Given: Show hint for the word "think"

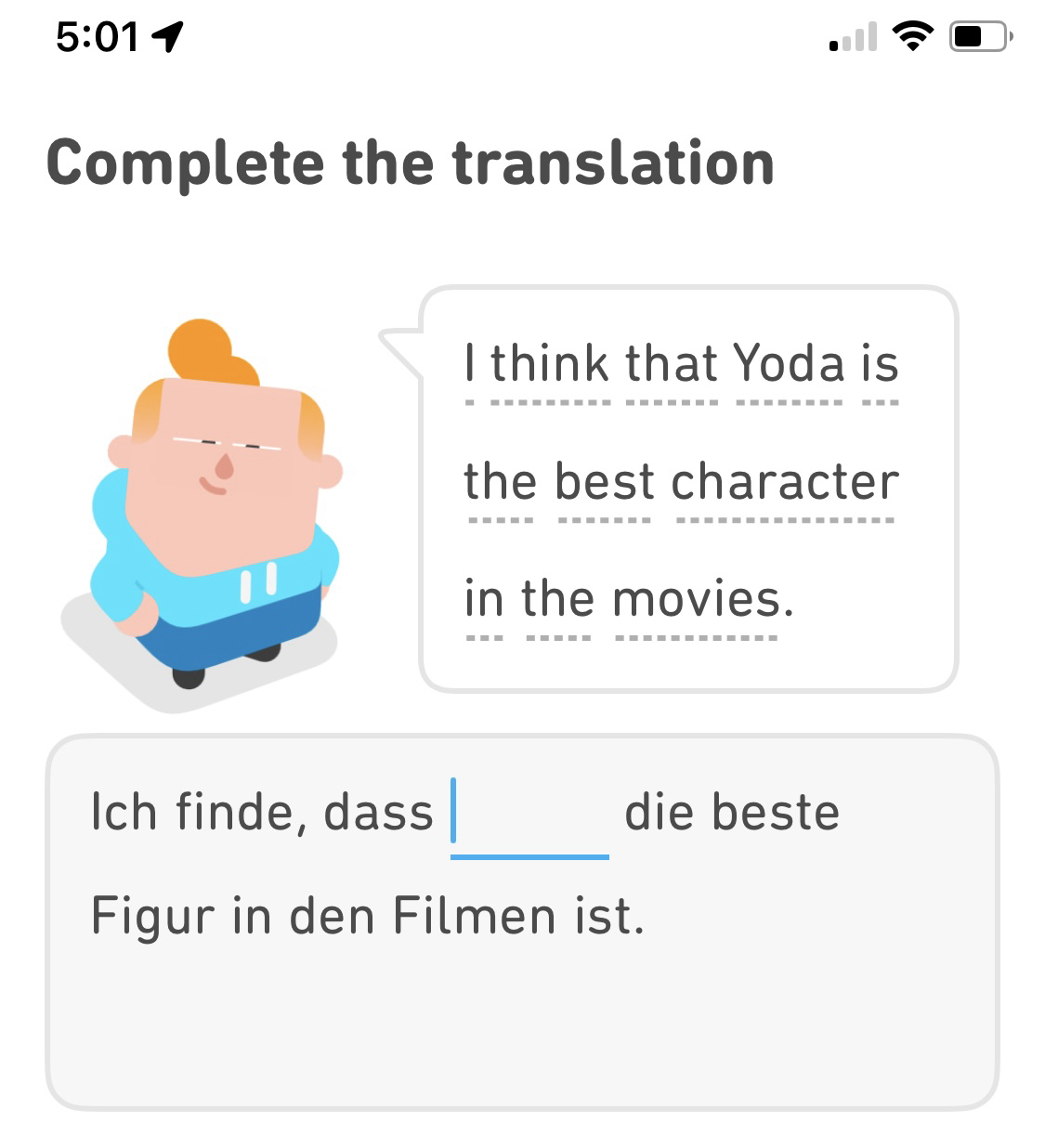Looking at the screenshot, I should click(x=550, y=363).
